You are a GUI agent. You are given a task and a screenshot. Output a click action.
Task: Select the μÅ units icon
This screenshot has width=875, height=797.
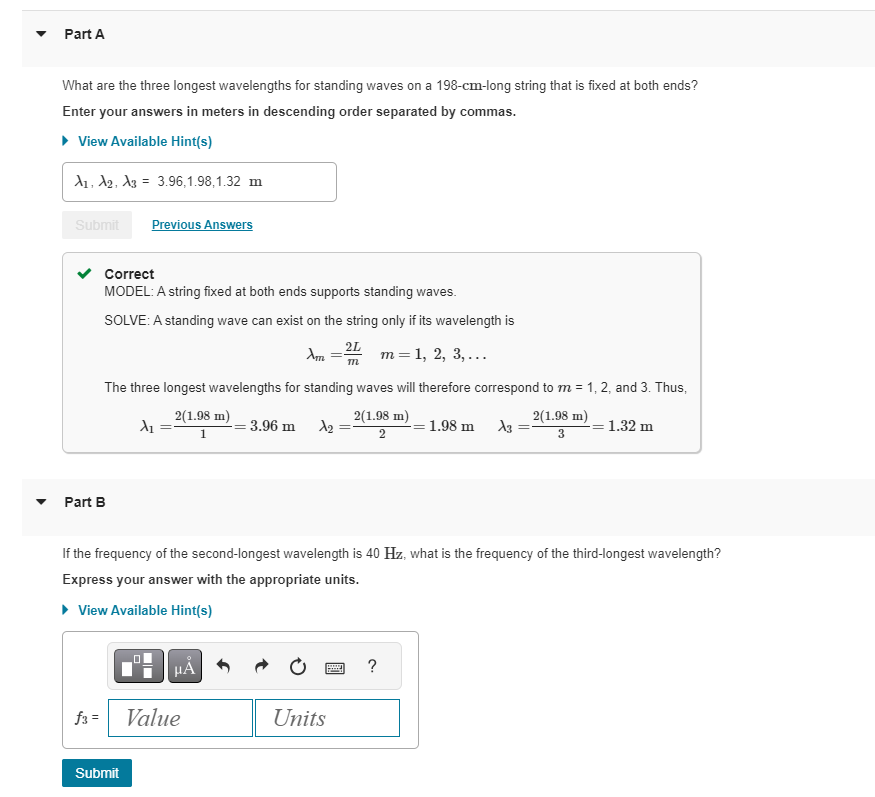[184, 666]
